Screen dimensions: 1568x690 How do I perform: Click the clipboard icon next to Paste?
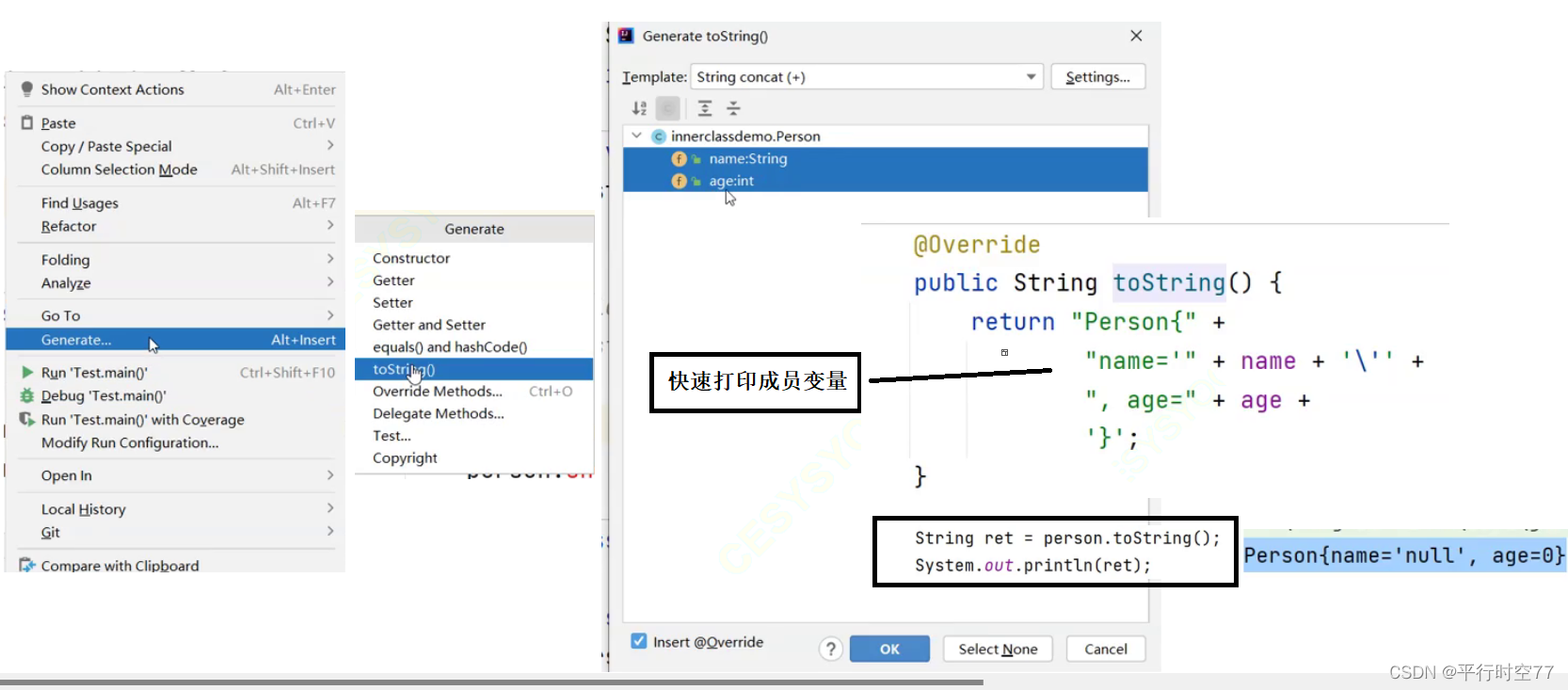coord(27,122)
